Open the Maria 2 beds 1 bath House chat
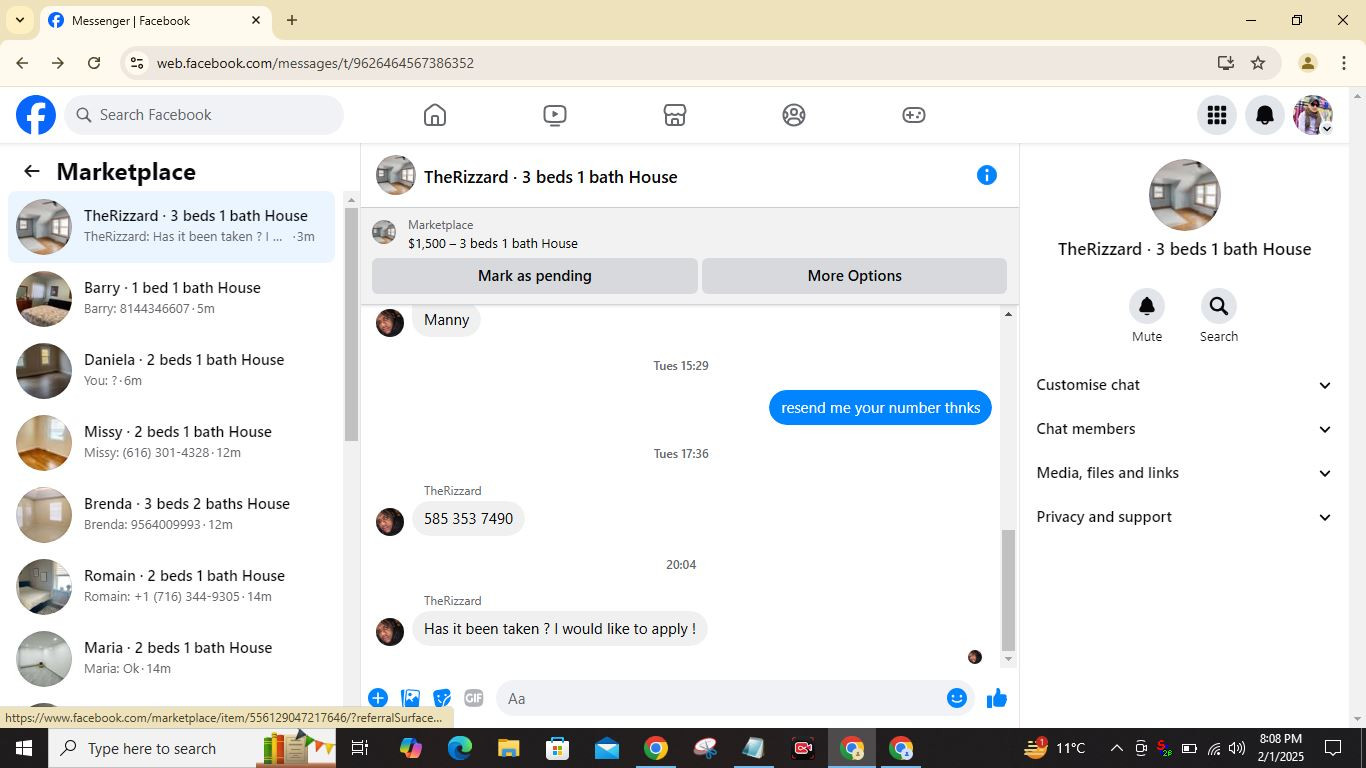1366x768 pixels. [172, 658]
